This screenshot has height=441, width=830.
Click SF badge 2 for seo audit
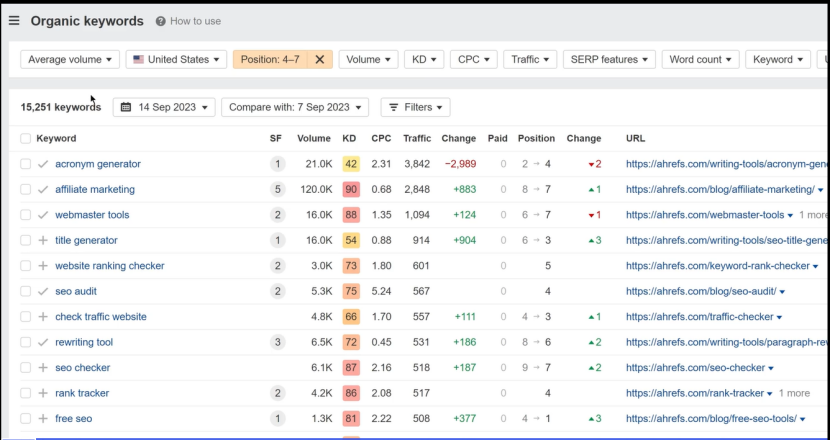click(277, 291)
